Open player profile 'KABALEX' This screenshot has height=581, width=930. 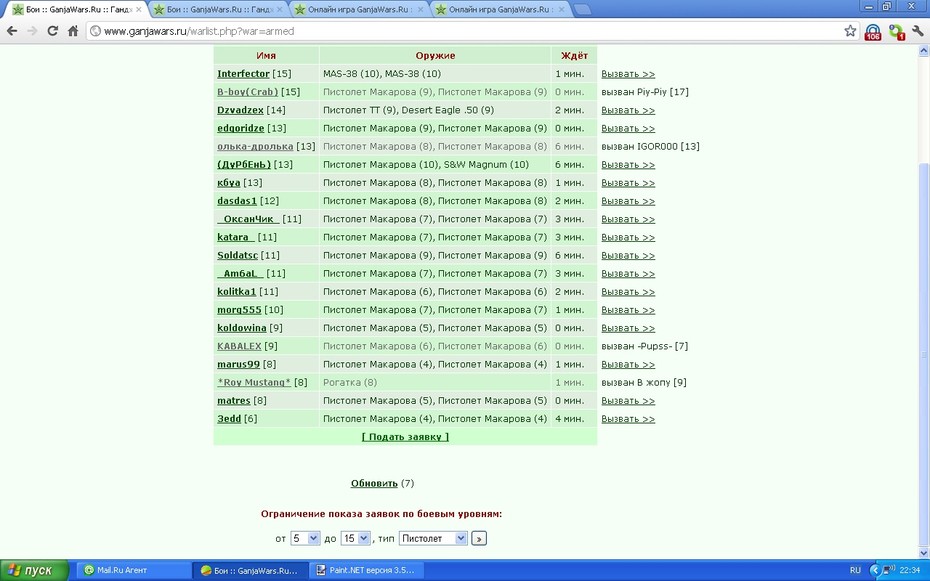(239, 346)
